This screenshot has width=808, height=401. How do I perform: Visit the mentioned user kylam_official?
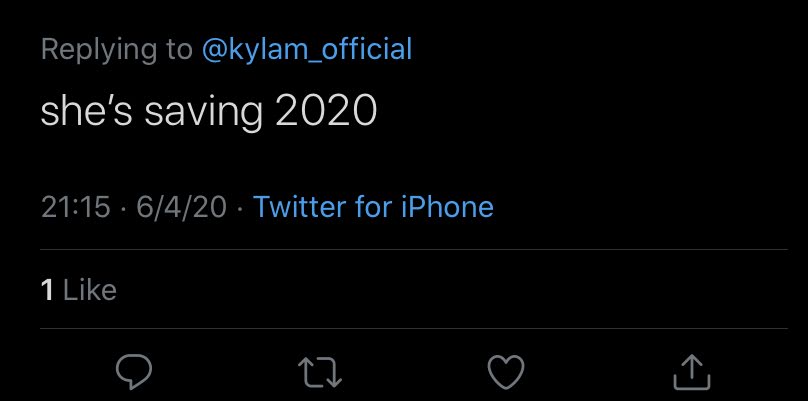click(x=306, y=50)
